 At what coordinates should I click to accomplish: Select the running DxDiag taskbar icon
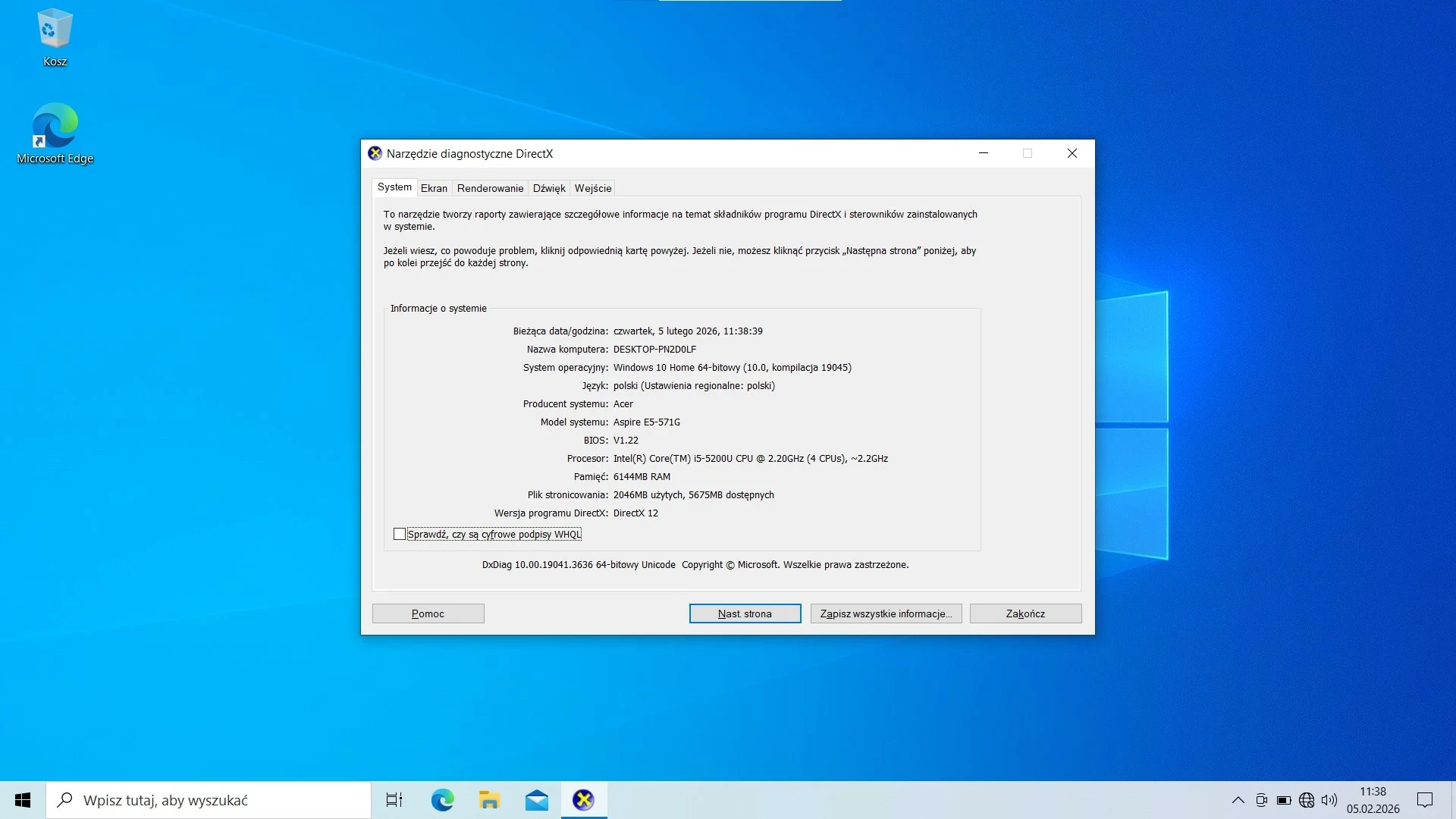coord(583,799)
